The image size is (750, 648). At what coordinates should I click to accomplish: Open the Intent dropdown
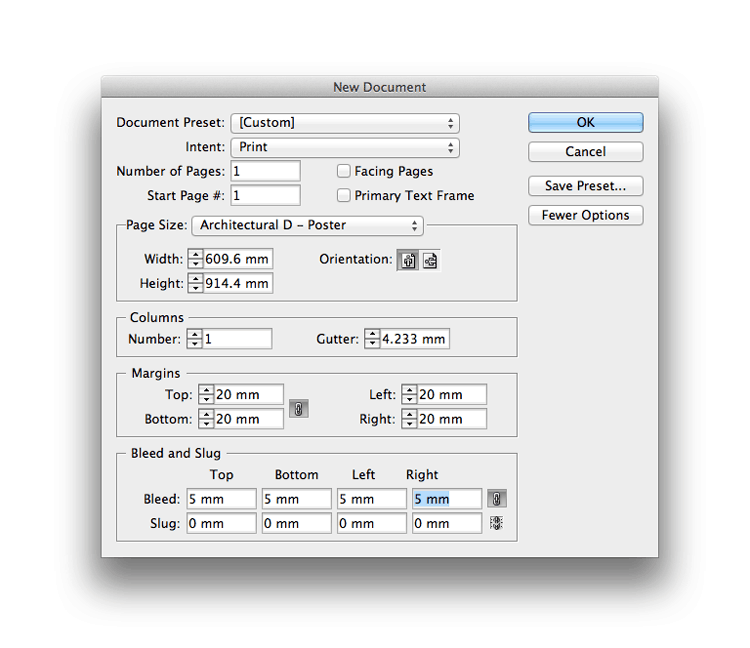tap(345, 147)
